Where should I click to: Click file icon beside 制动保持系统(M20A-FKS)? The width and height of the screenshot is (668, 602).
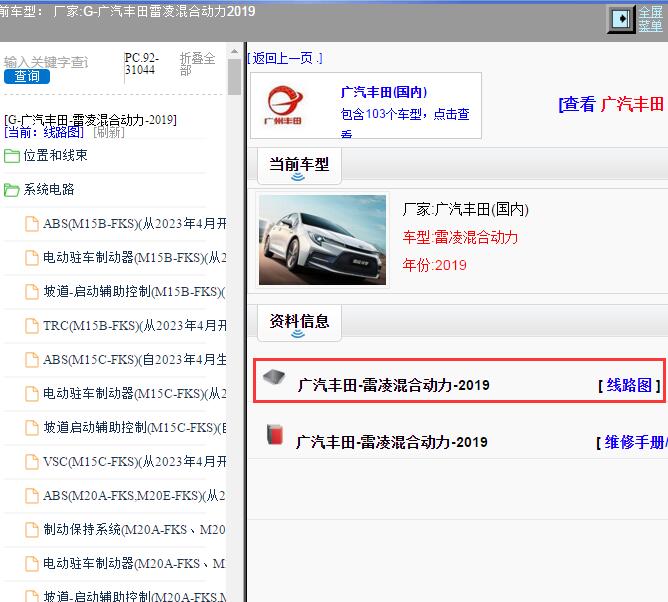coord(32,530)
